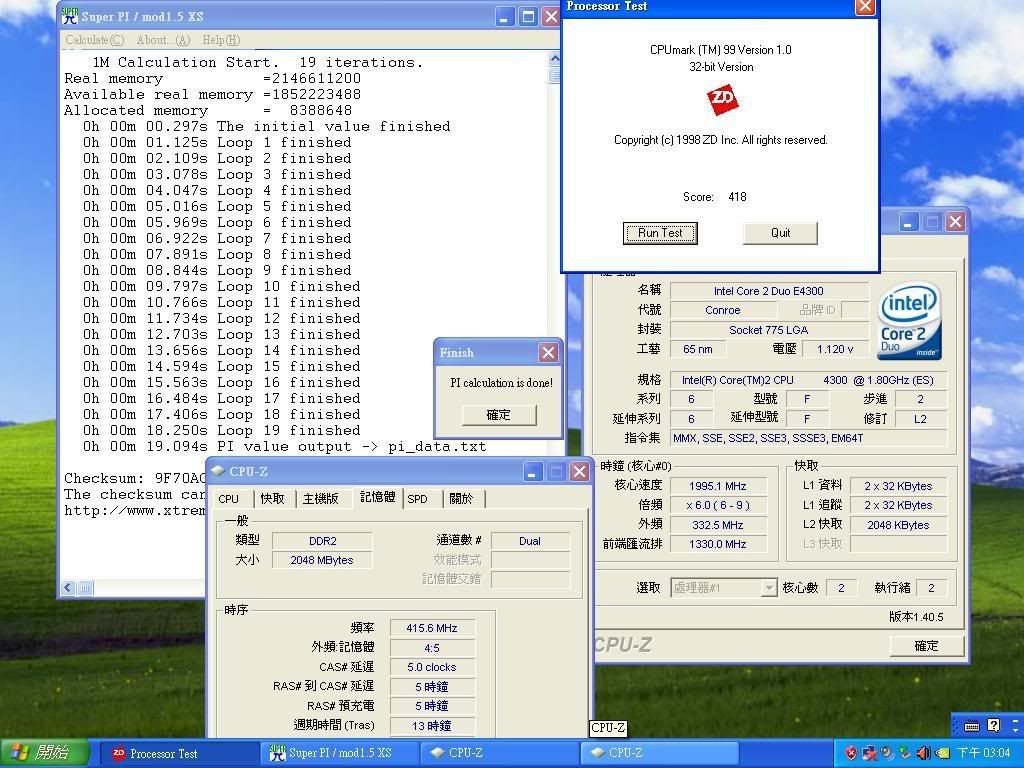Open the Calculate menu in Super PI
The height and width of the screenshot is (768, 1024).
pos(94,40)
